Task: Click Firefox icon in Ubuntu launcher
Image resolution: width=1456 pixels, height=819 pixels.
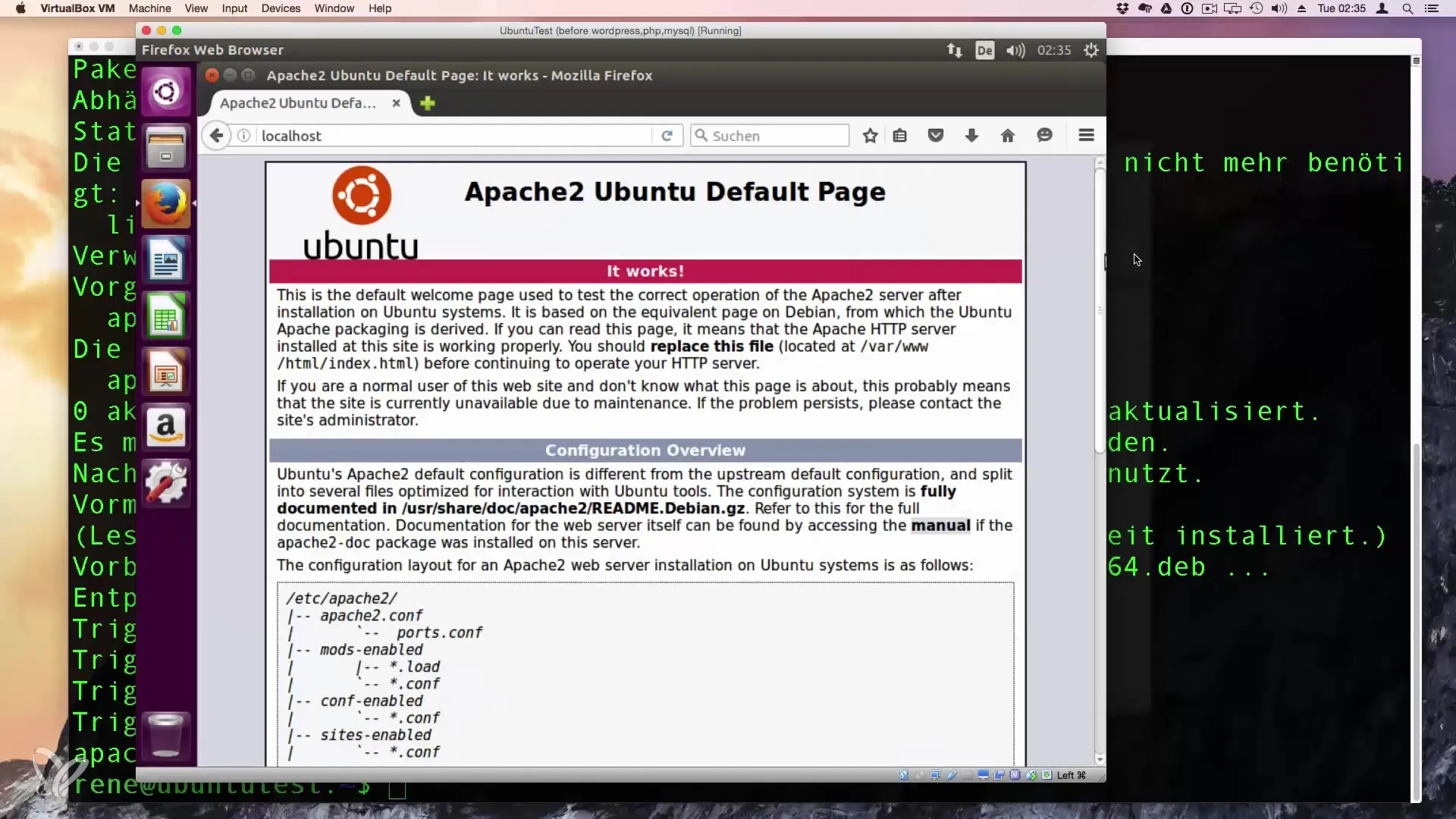Action: click(166, 203)
